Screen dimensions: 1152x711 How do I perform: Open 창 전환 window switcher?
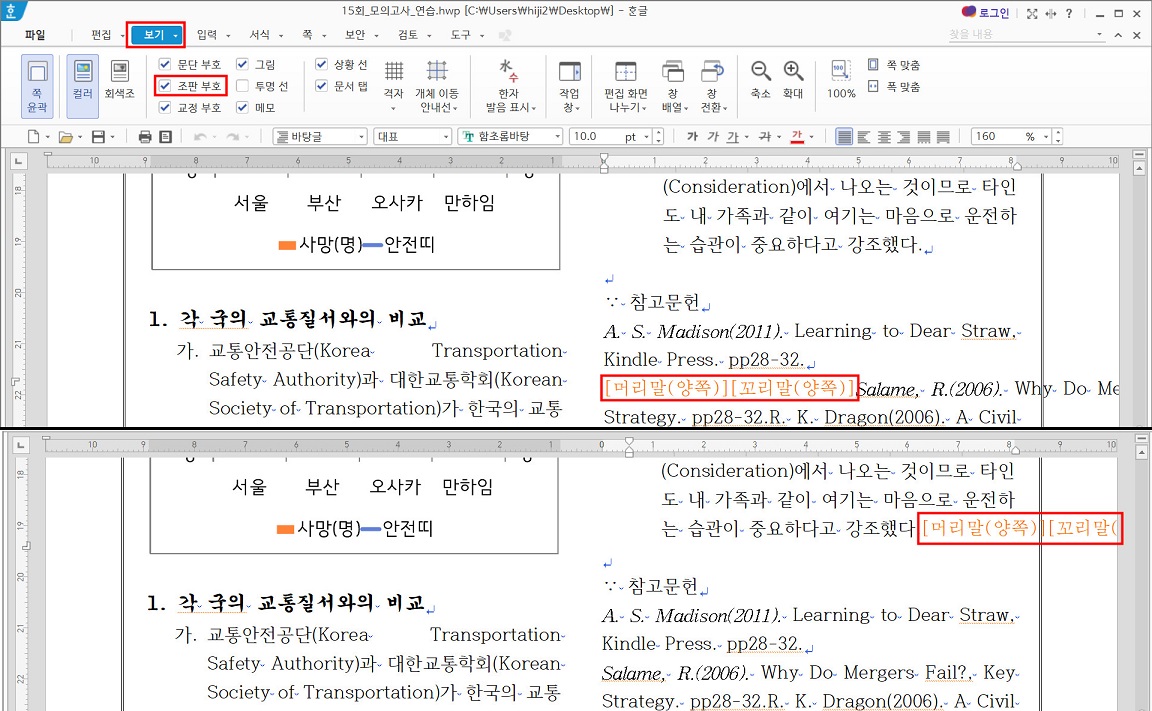coord(713,86)
